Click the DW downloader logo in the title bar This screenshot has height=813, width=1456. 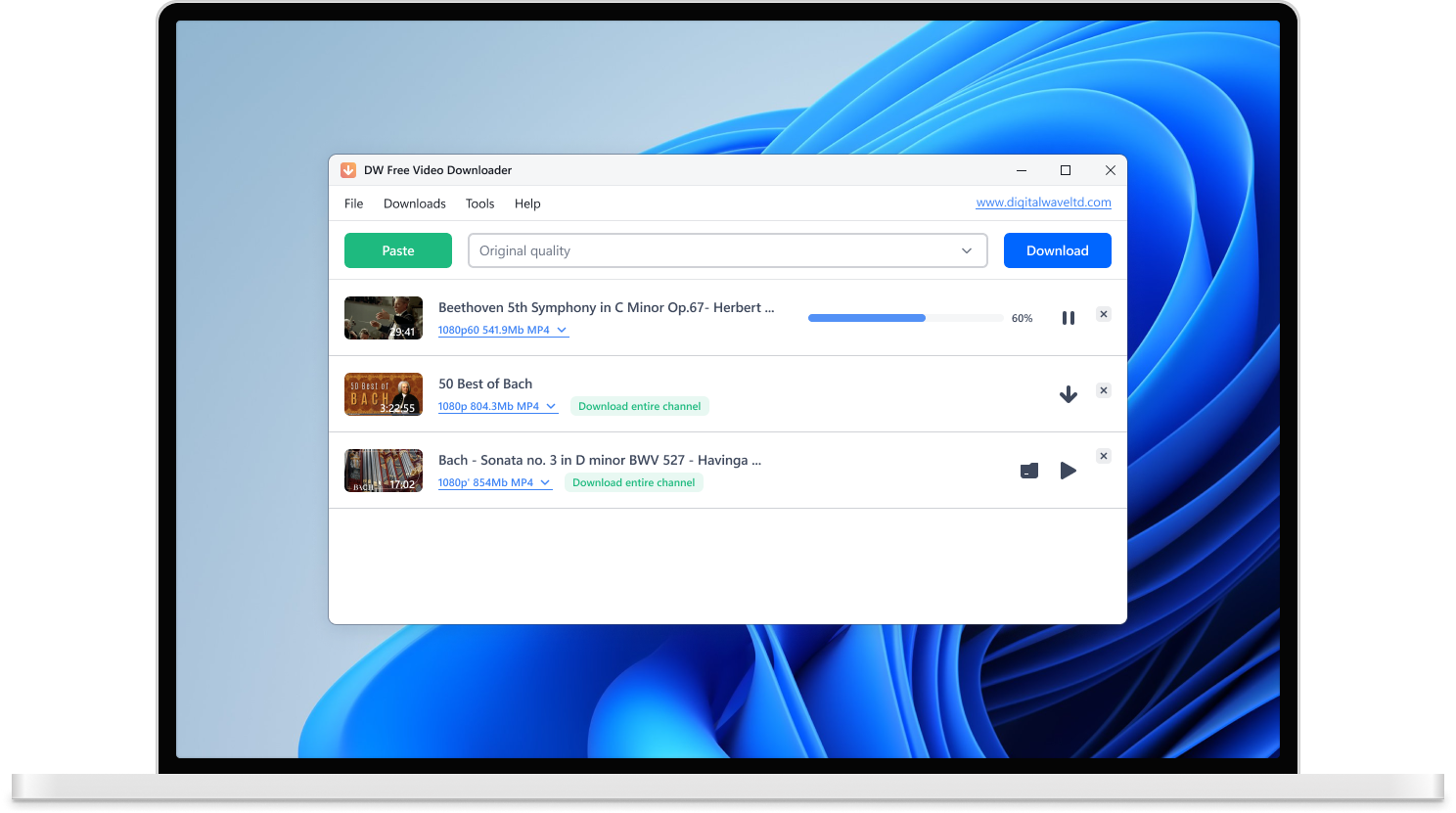point(348,169)
